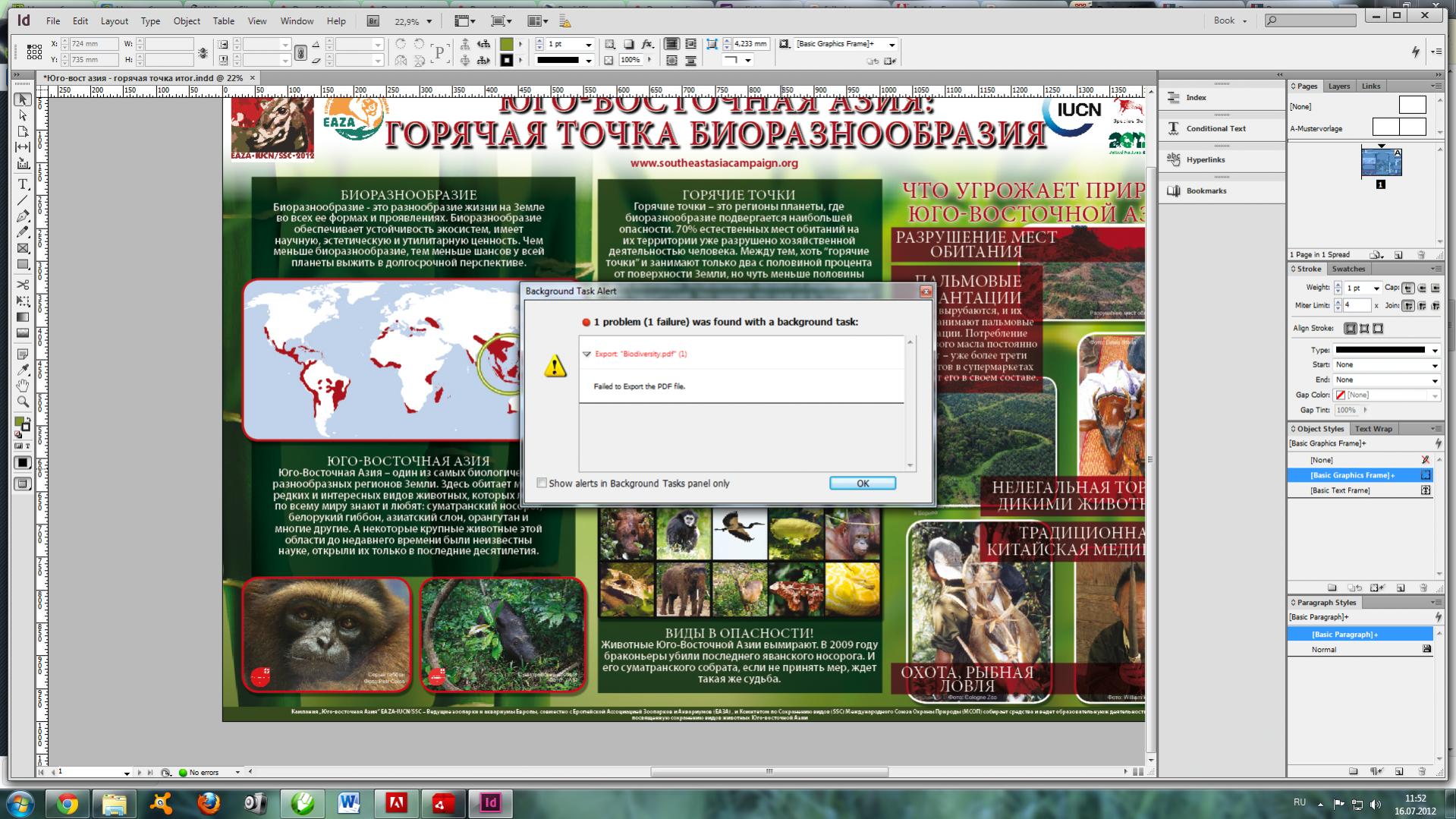Switch to the Text Wrap tab
This screenshot has height=819, width=1456.
coord(1373,429)
